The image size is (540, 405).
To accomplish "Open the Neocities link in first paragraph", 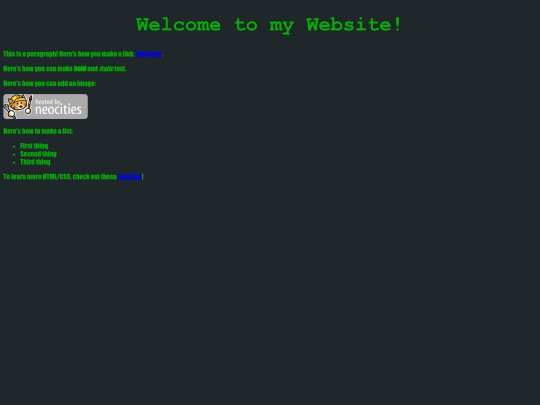I will [x=149, y=54].
